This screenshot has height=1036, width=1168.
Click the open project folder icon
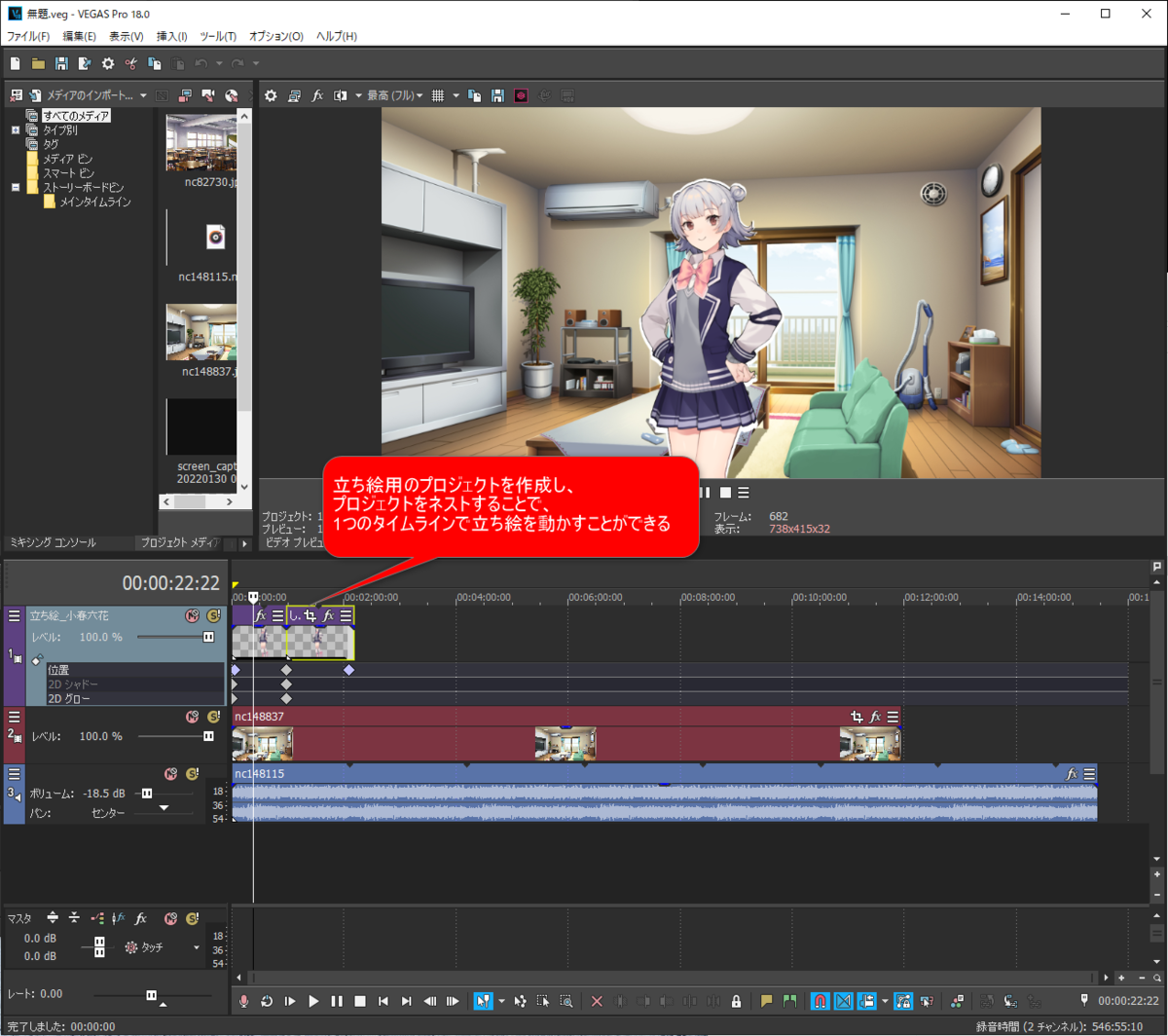[x=38, y=64]
